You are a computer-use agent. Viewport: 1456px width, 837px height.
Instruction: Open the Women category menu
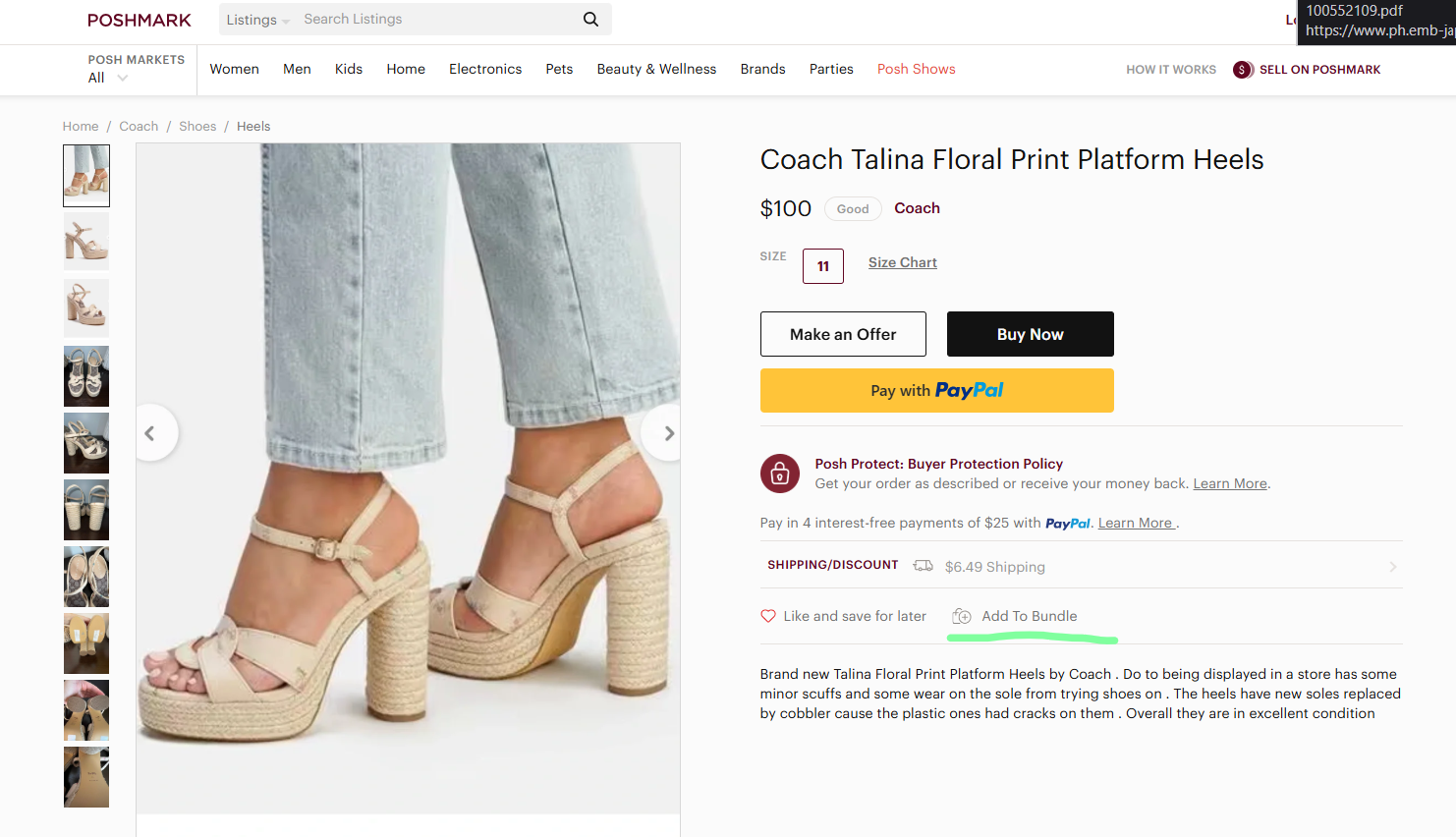[x=235, y=69]
